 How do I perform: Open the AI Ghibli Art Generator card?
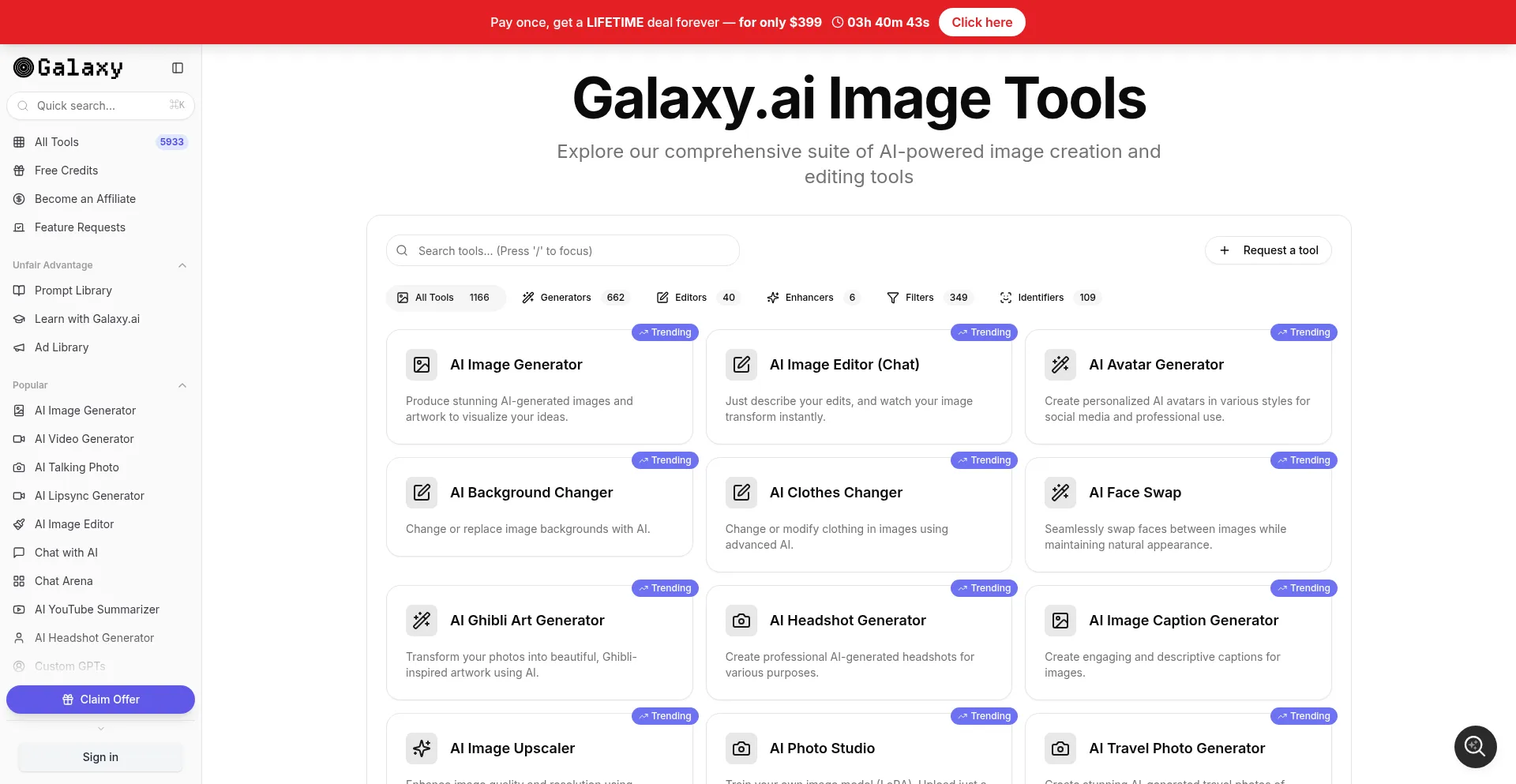(x=539, y=643)
